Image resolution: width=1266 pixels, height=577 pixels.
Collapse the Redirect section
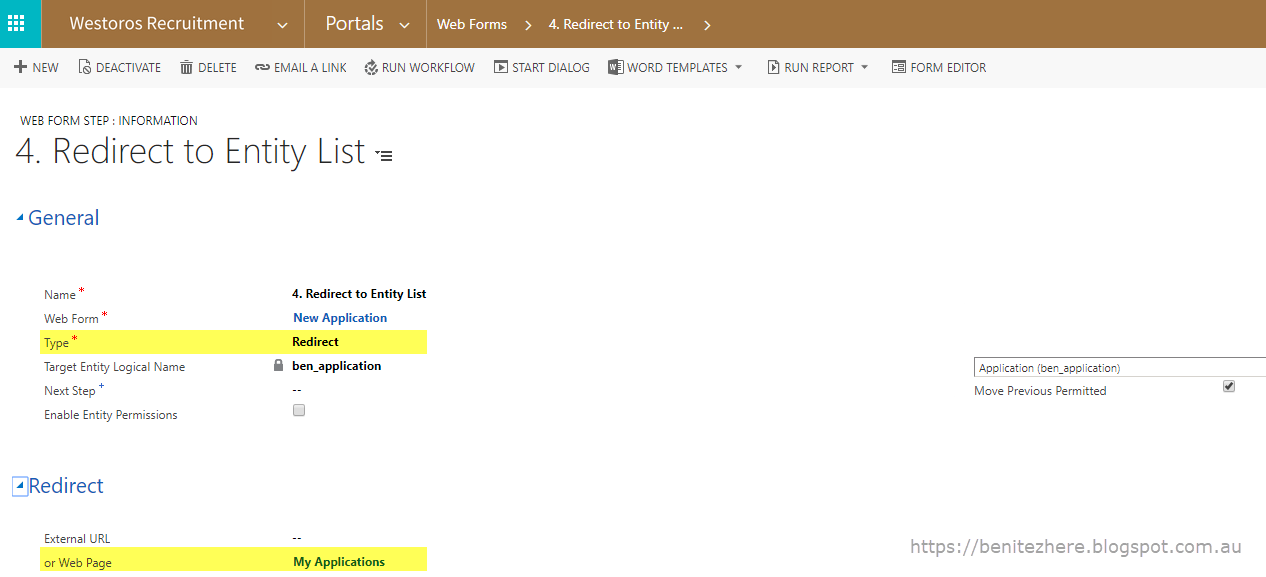click(x=18, y=485)
